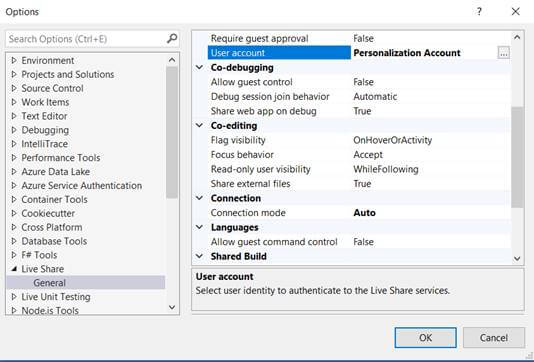This screenshot has height=362, width=534.
Task: Collapse the Shared Build group
Action: [x=200, y=256]
